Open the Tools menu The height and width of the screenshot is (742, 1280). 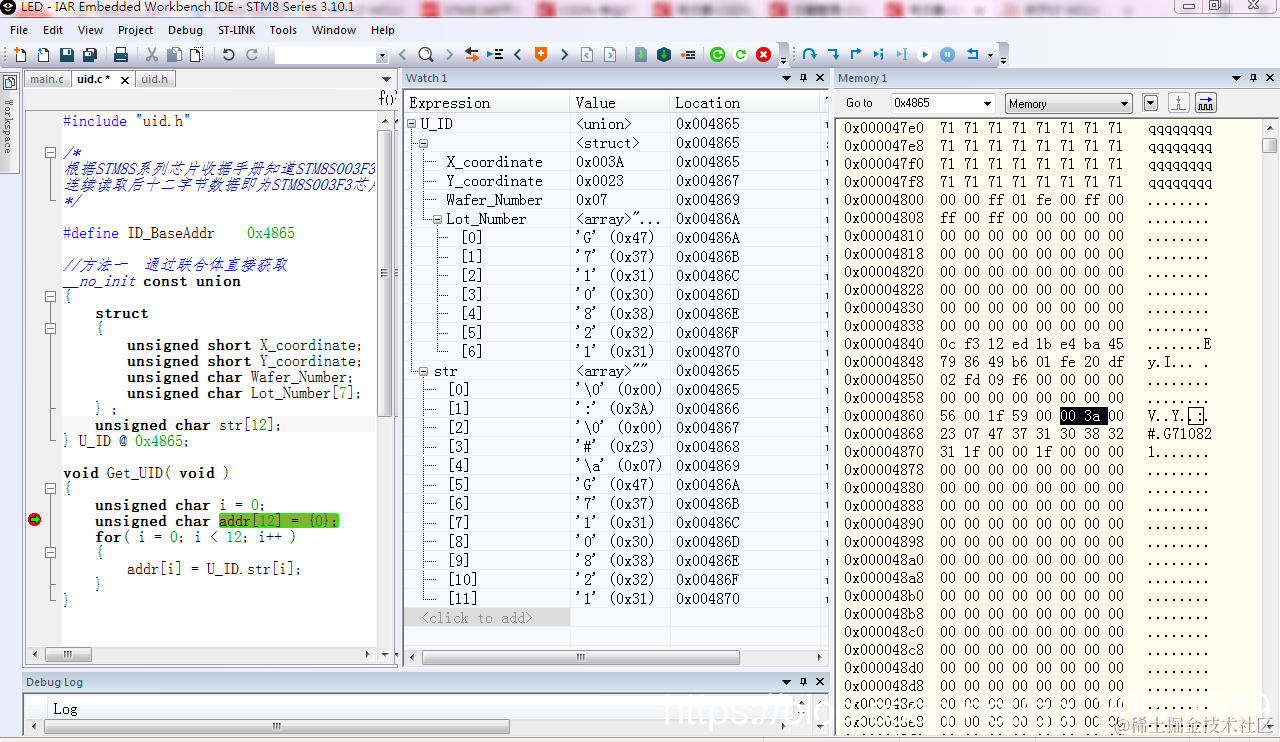(x=283, y=30)
